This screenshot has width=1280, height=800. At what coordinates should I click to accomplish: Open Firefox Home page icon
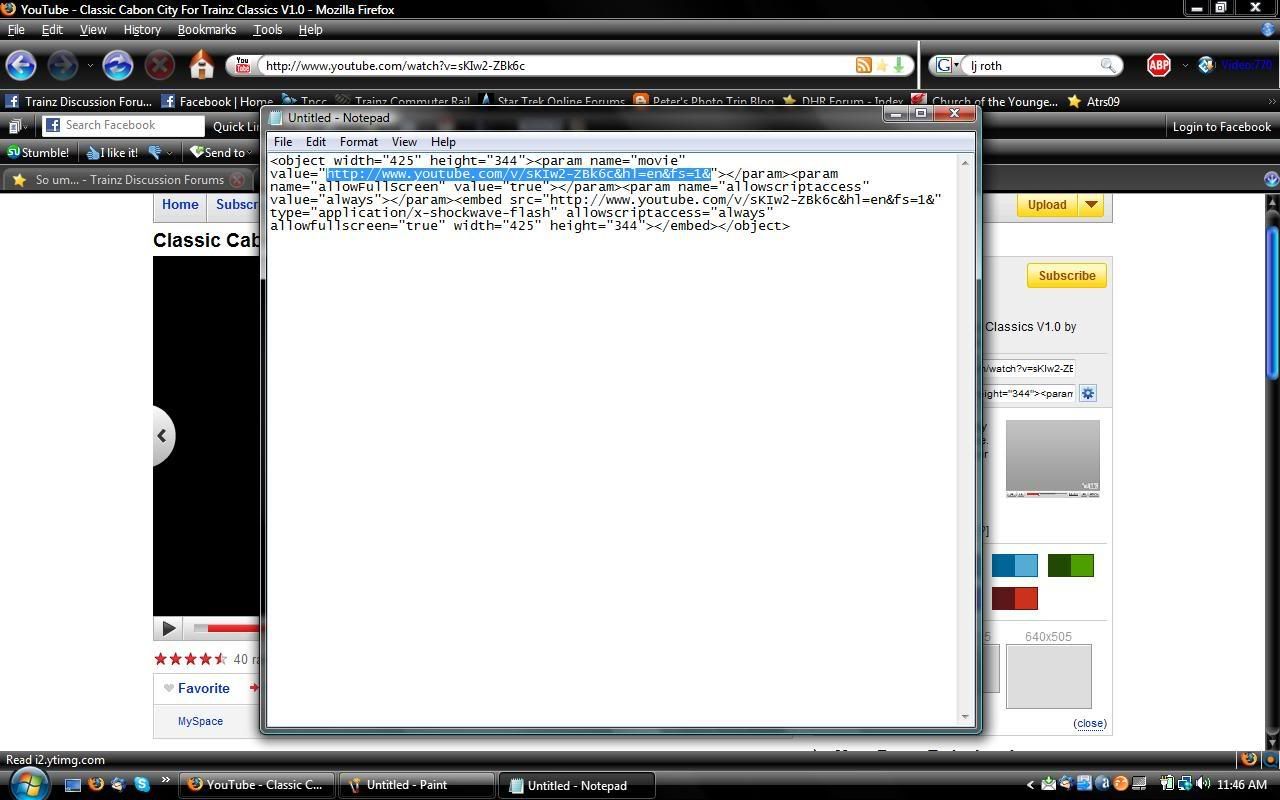(x=202, y=66)
